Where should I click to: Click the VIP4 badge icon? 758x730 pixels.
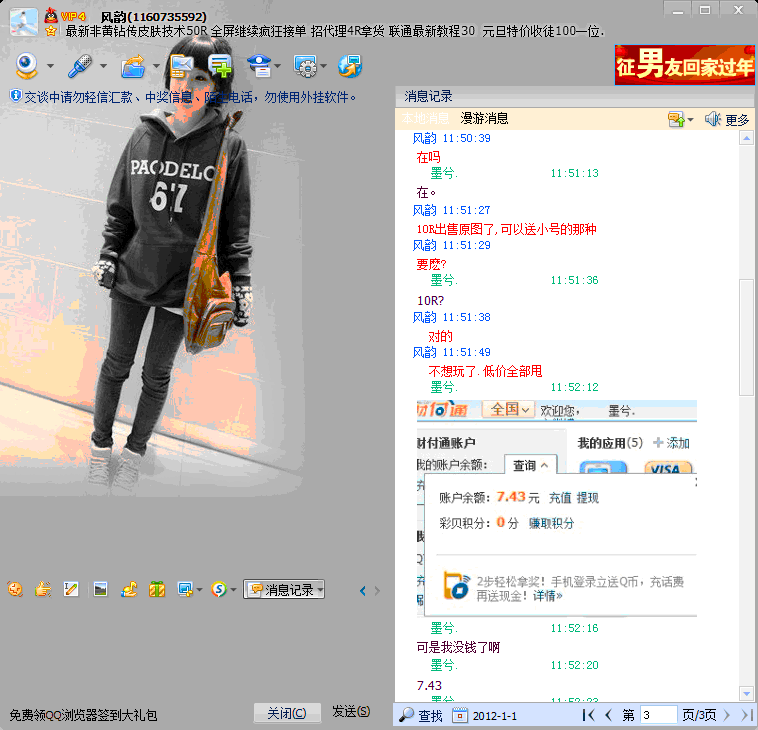click(x=73, y=16)
